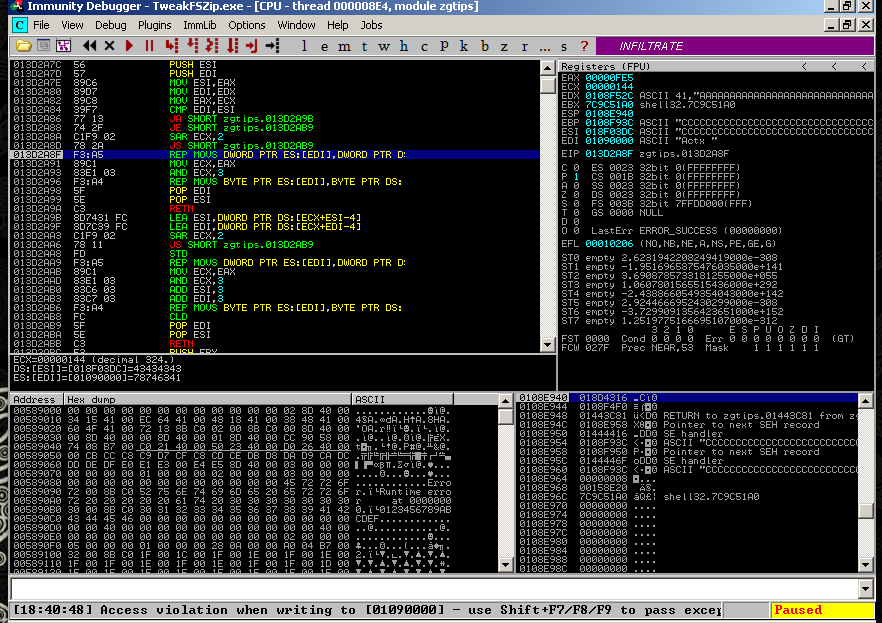Viewport: 882px width, 623px height.
Task: Click the stack pane scrollbar thumb
Action: pyautogui.click(x=865, y=511)
